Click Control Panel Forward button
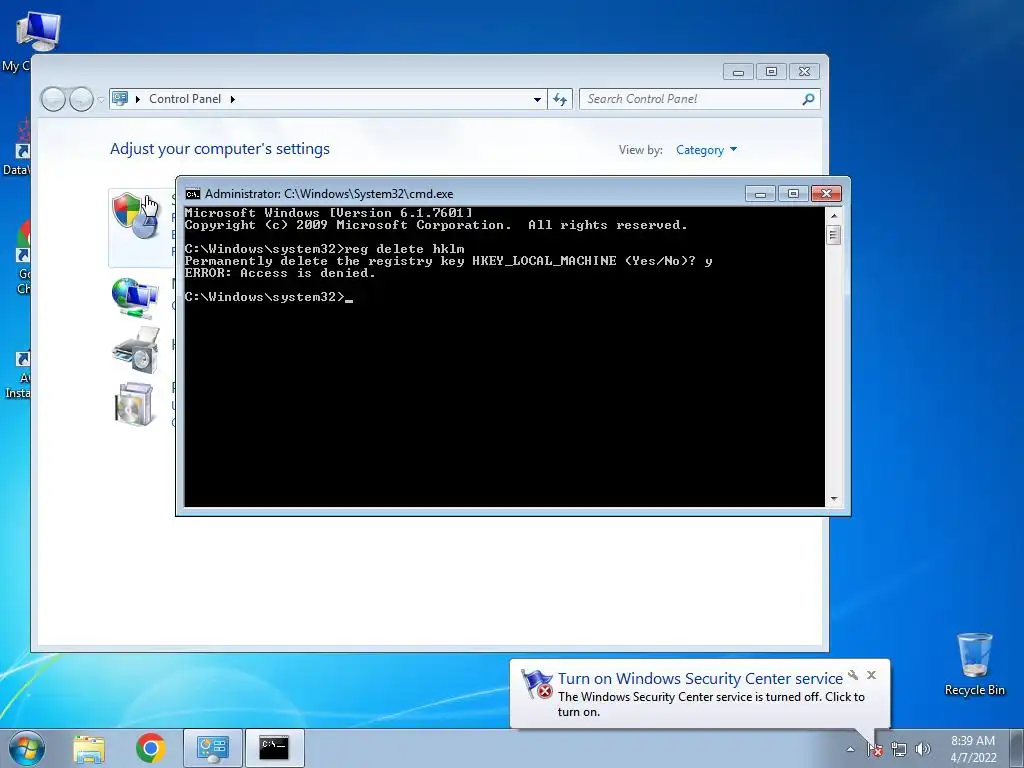This screenshot has width=1024, height=768. pyautogui.click(x=81, y=99)
